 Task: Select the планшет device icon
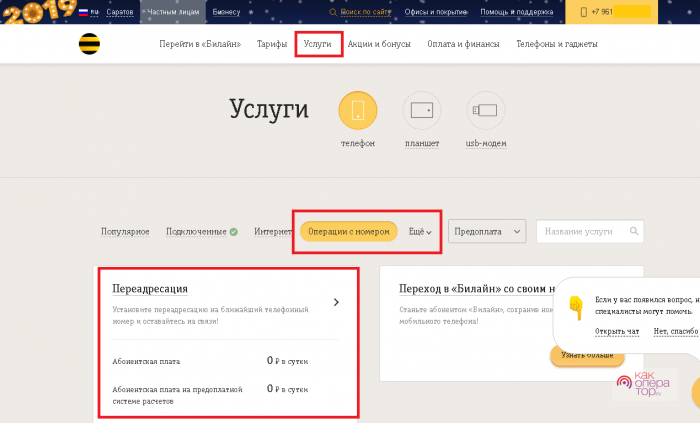pos(422,110)
